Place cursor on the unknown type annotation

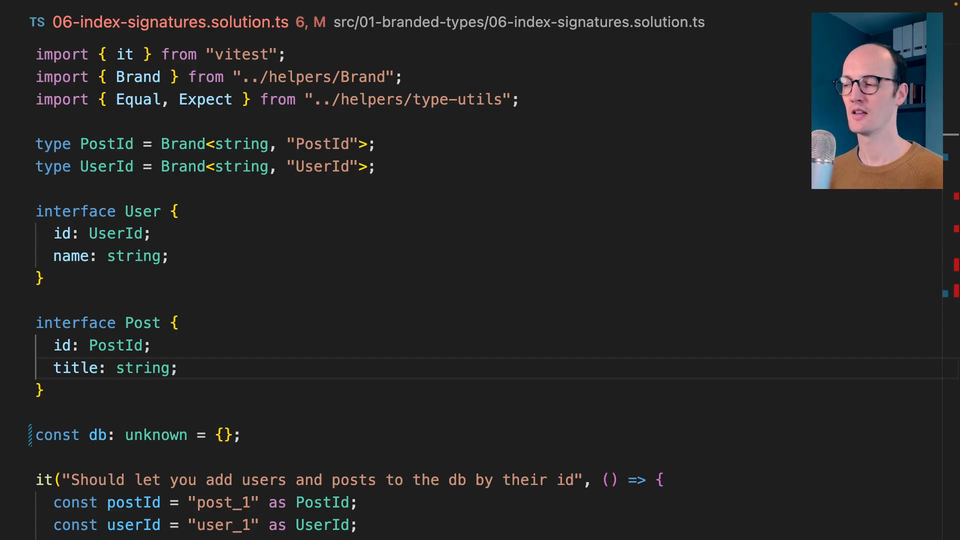(x=156, y=435)
